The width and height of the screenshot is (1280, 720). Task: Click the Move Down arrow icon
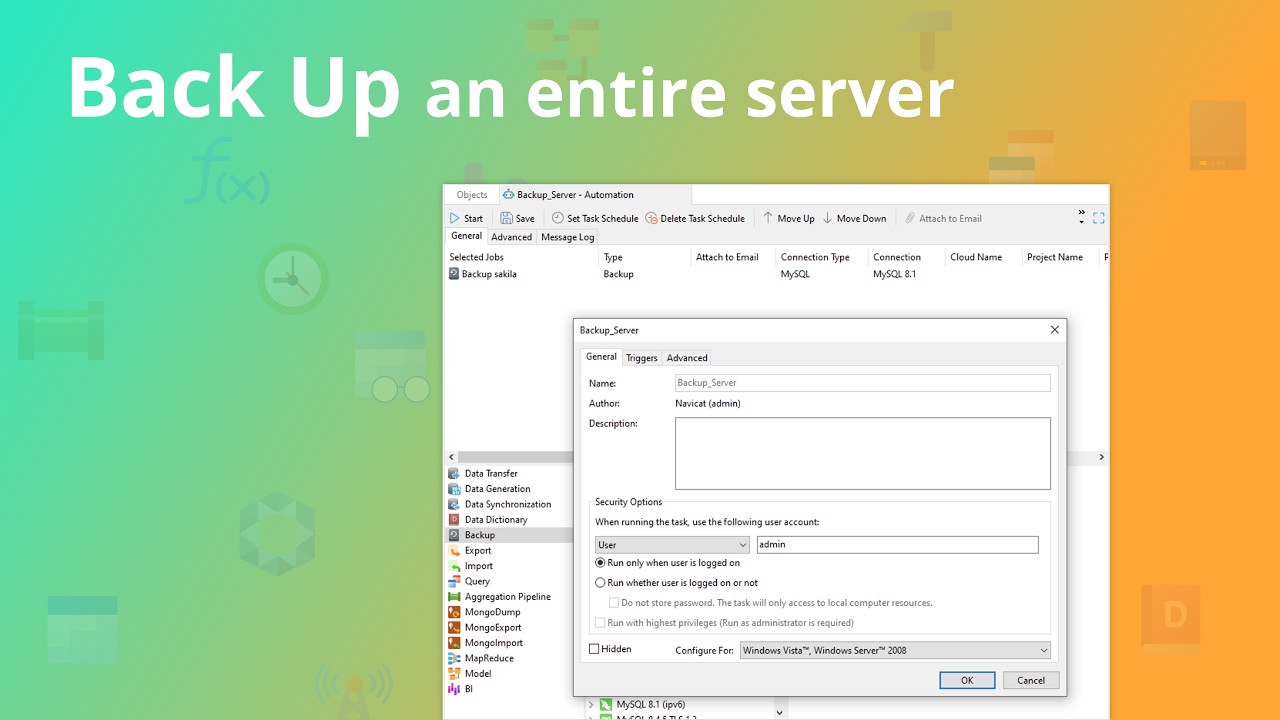click(828, 218)
